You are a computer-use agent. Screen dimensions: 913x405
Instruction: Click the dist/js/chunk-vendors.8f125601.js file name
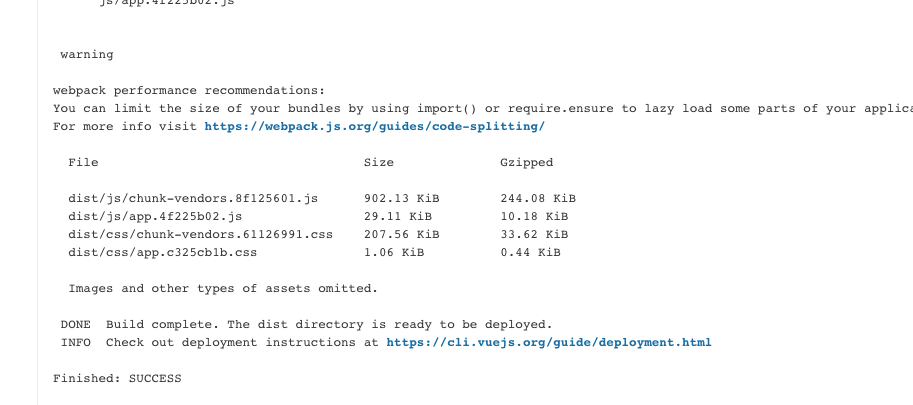[193, 199]
